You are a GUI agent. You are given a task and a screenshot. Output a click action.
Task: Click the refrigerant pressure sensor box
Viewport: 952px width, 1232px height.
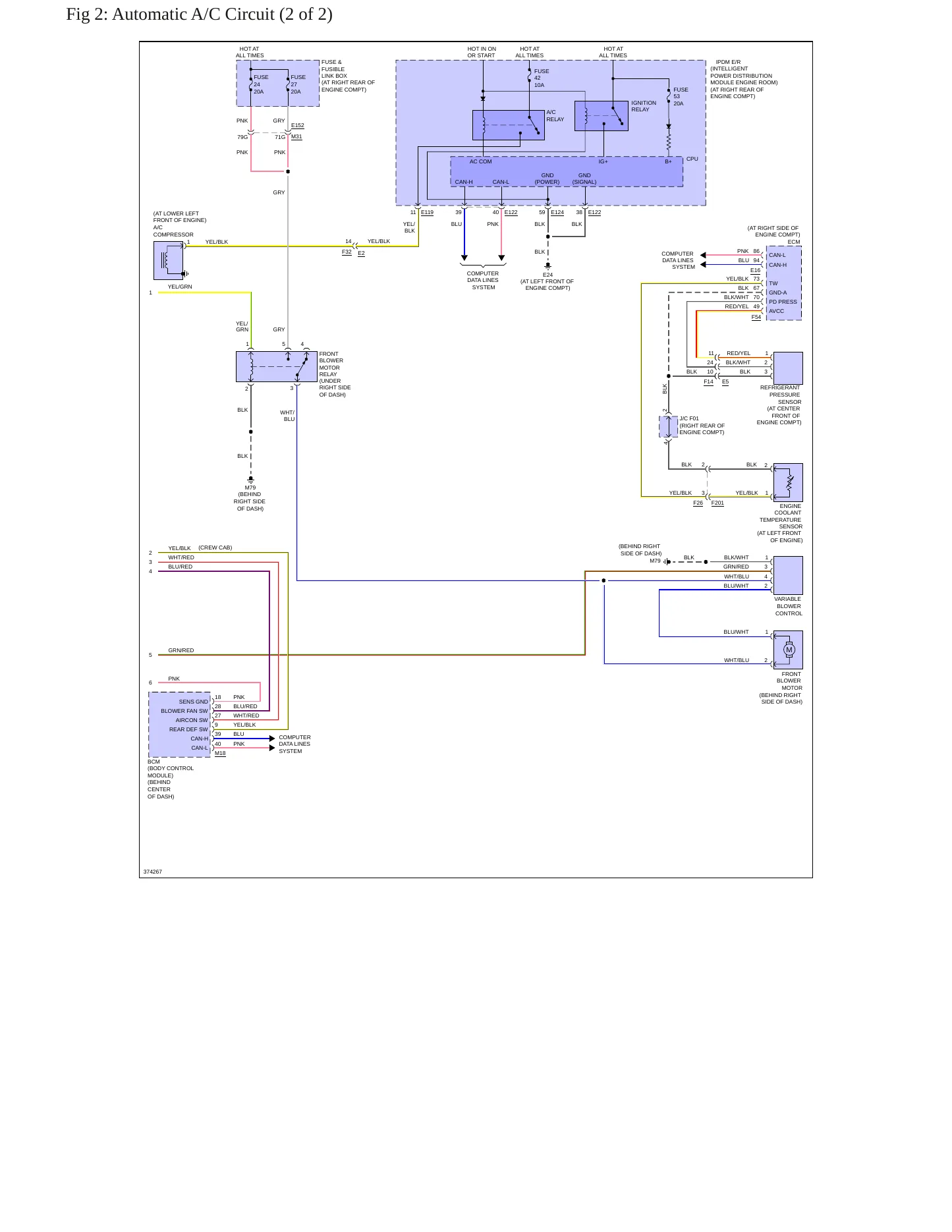[788, 368]
